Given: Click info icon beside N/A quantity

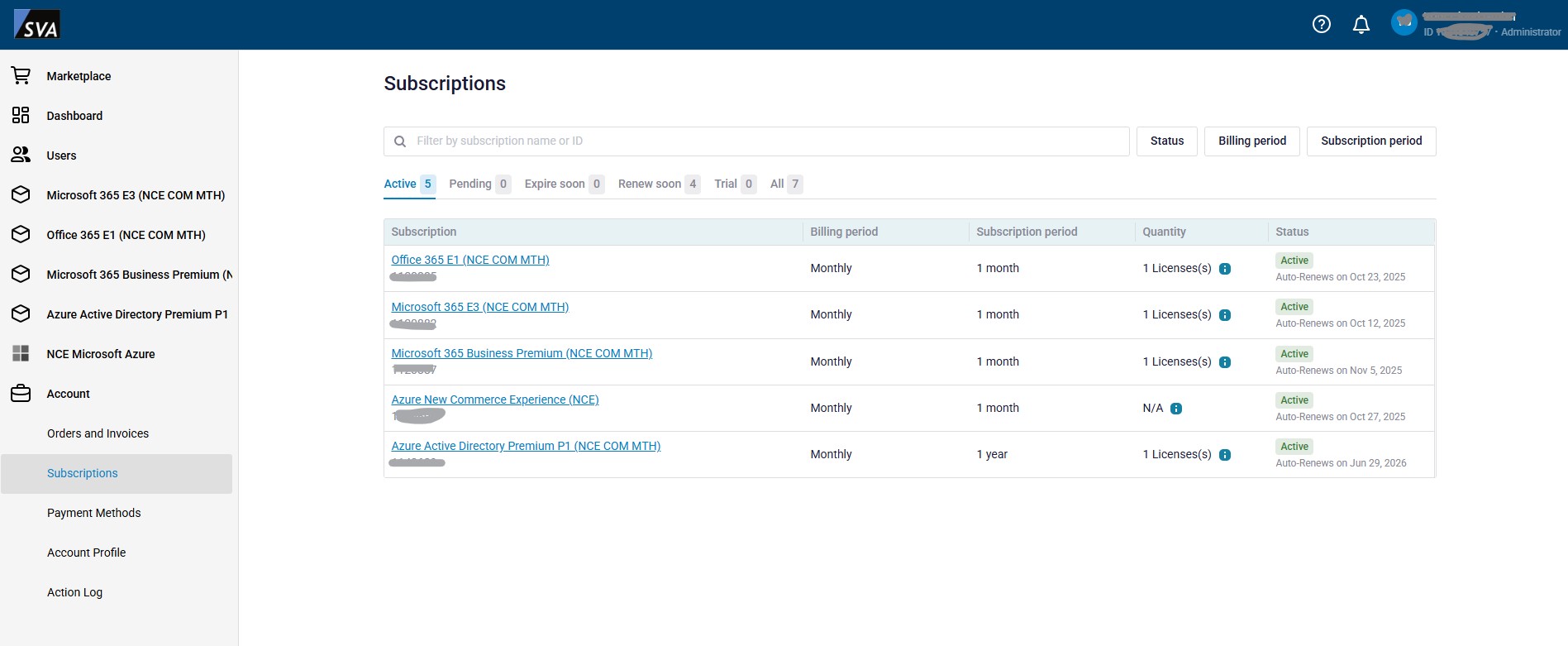Looking at the screenshot, I should [x=1175, y=409].
